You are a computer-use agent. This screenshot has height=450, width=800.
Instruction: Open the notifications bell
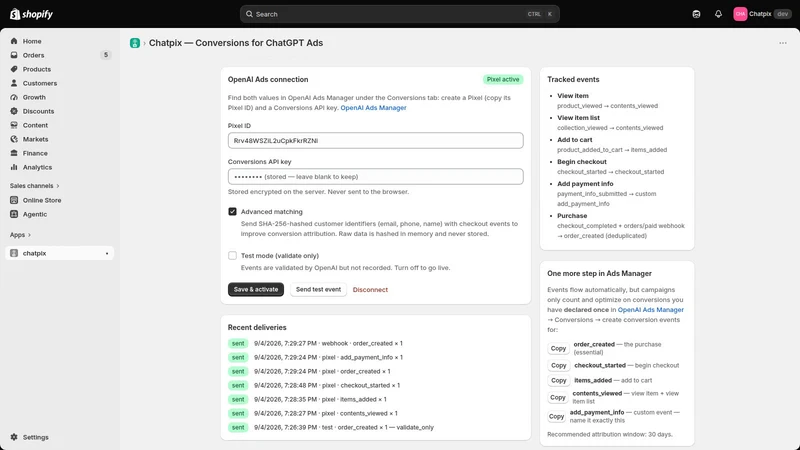click(x=718, y=14)
